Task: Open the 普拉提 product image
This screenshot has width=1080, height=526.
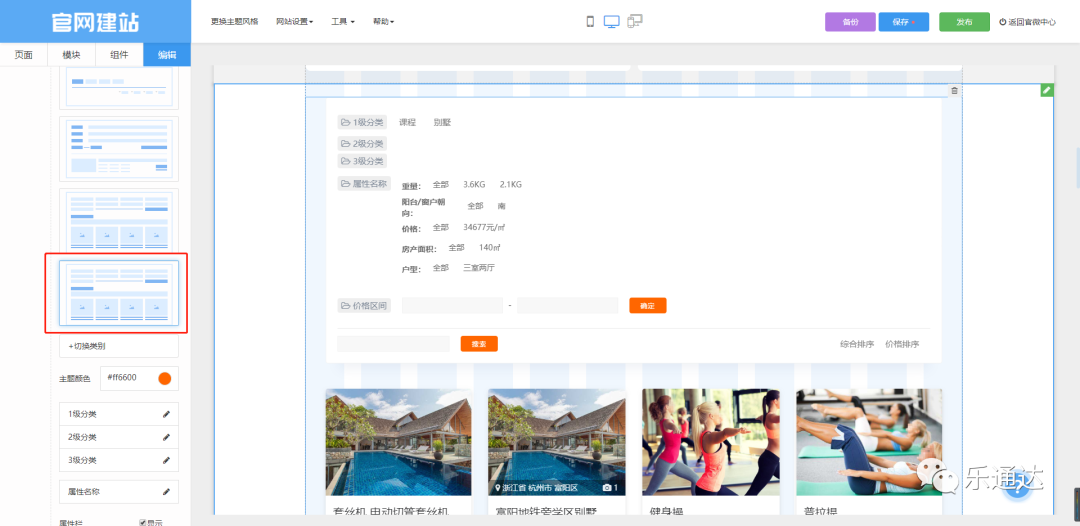Action: coord(869,442)
